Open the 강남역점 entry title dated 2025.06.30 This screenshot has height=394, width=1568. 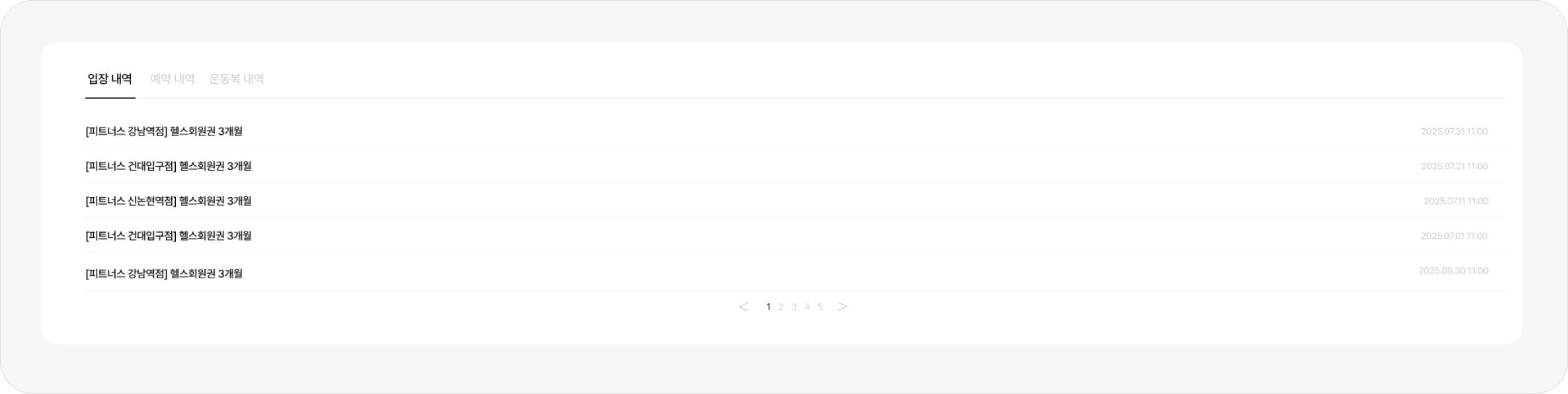click(164, 274)
